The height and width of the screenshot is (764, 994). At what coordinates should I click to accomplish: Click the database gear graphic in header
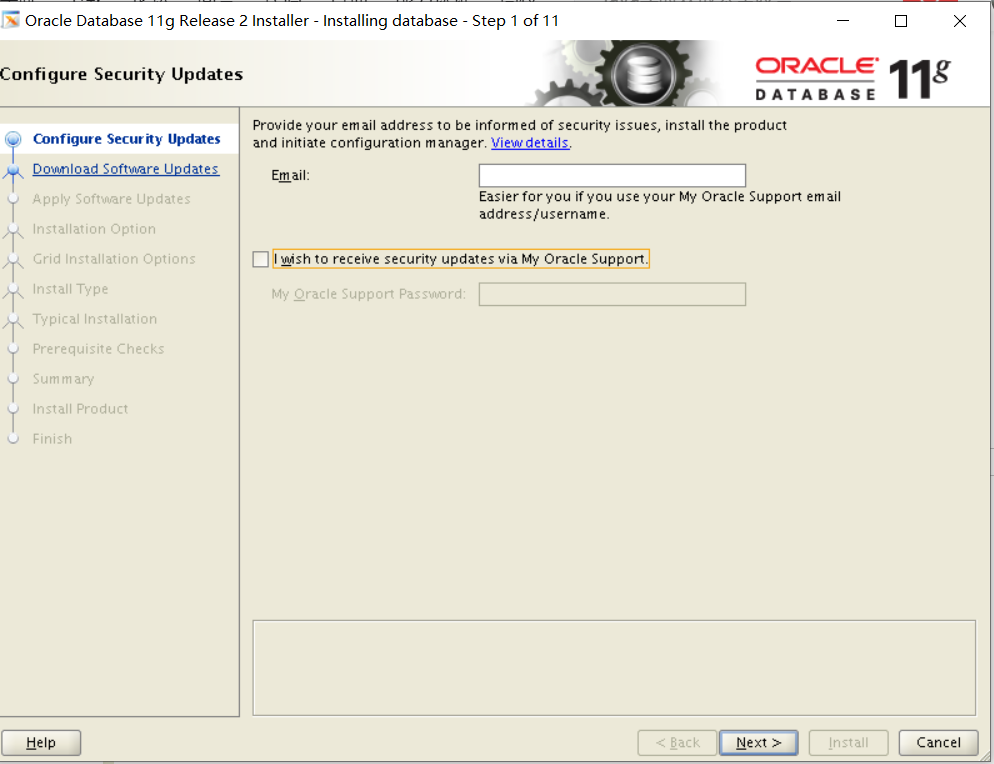pos(642,74)
